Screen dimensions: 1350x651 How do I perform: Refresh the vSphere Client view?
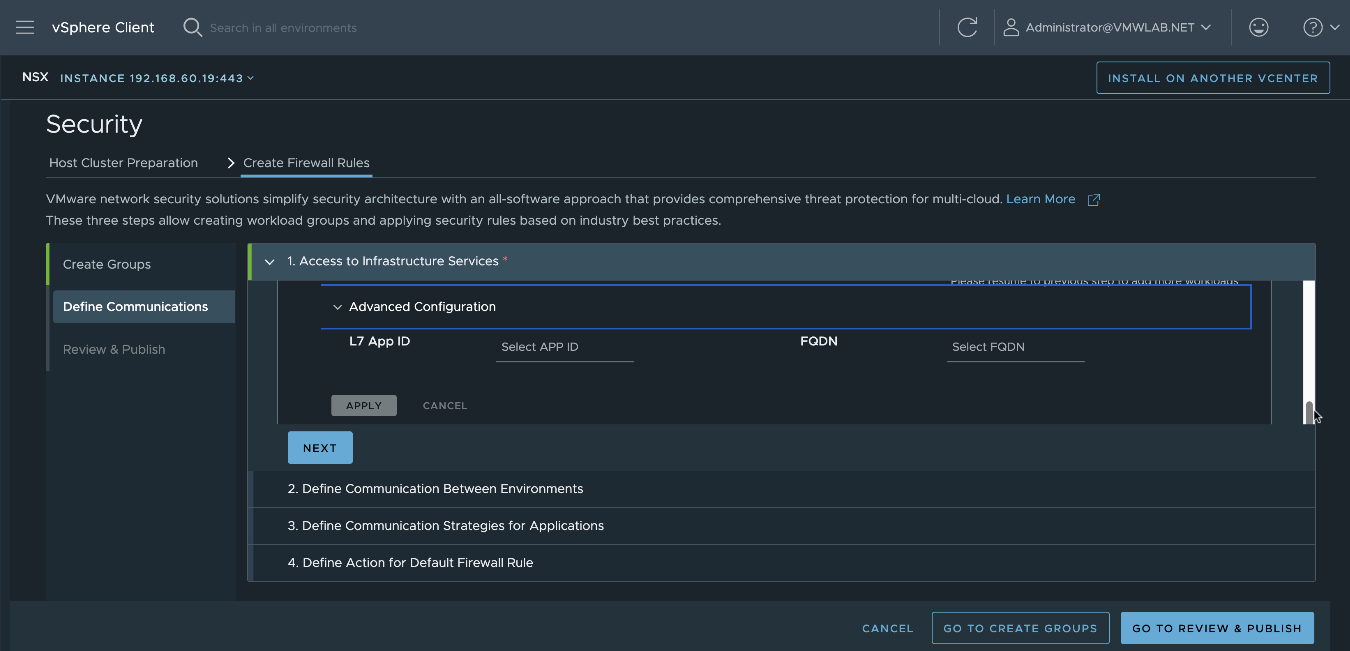point(967,27)
